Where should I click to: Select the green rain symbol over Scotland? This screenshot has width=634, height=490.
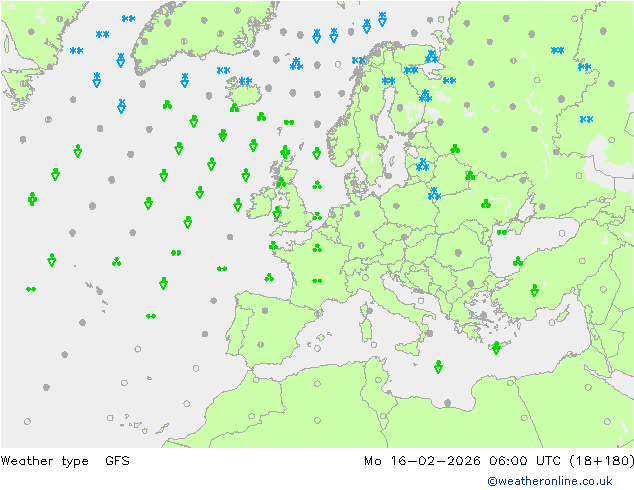click(x=281, y=183)
